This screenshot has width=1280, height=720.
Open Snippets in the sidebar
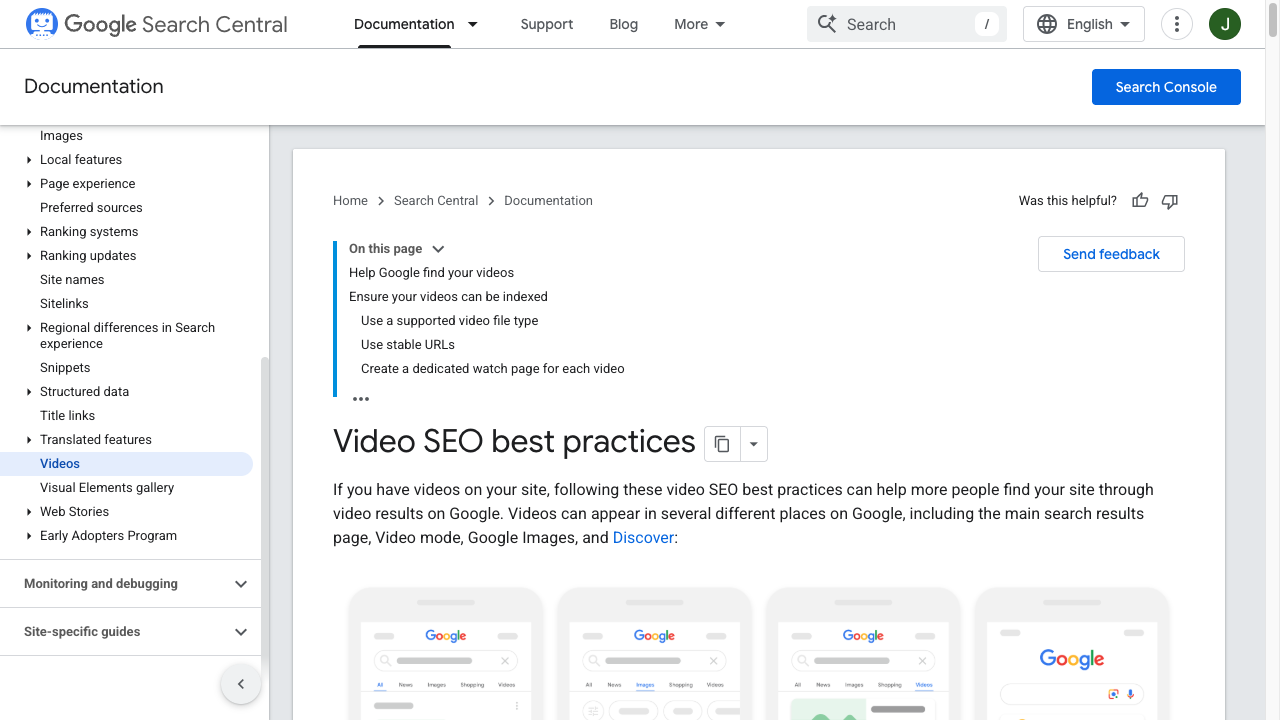point(65,368)
